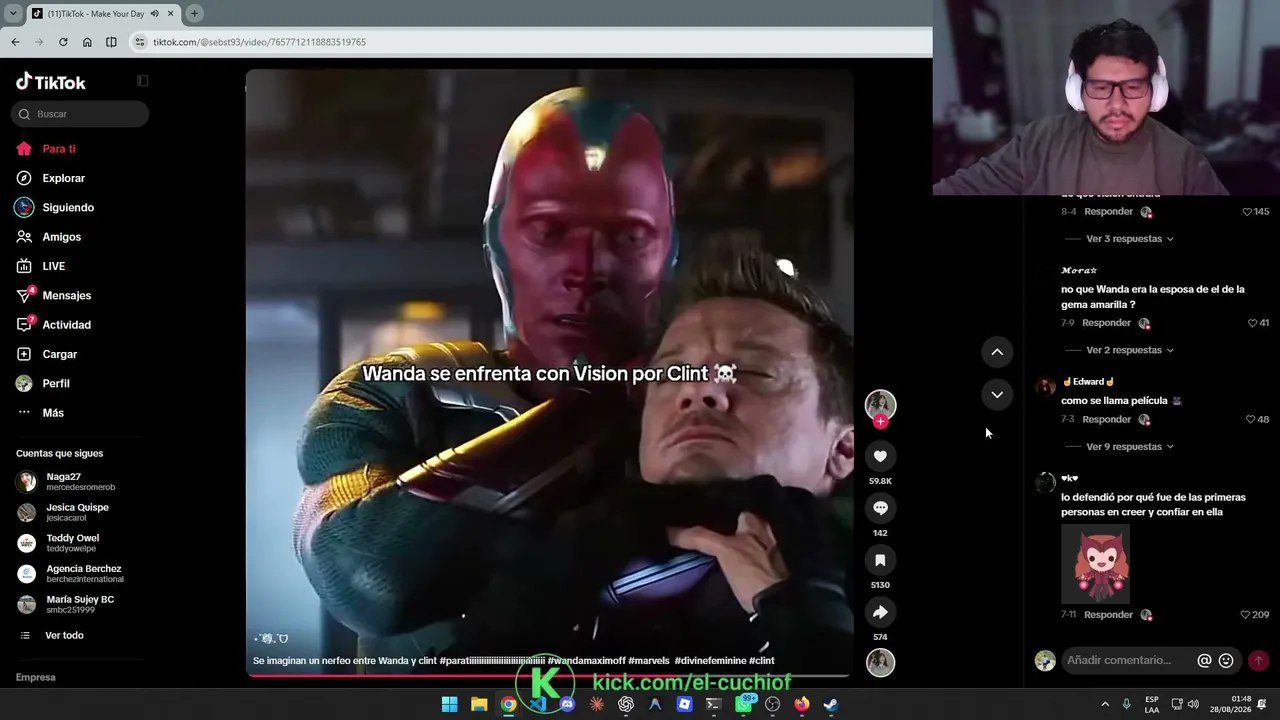Screen dimensions: 1280x720
Task: Mute the TikTok browser tab audio
Action: tap(155, 13)
